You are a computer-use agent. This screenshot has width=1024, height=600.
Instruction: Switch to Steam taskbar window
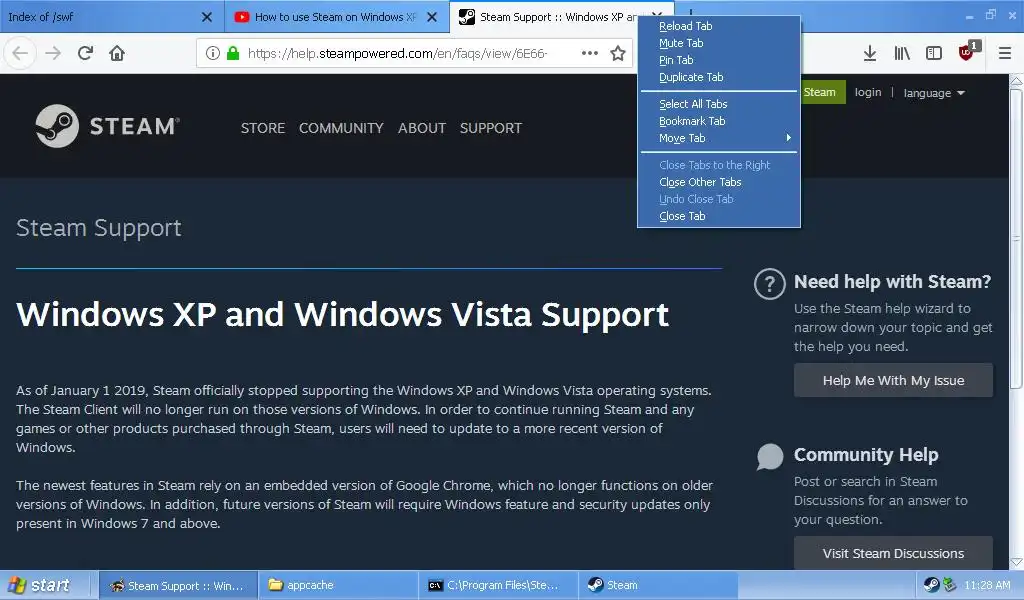click(658, 585)
